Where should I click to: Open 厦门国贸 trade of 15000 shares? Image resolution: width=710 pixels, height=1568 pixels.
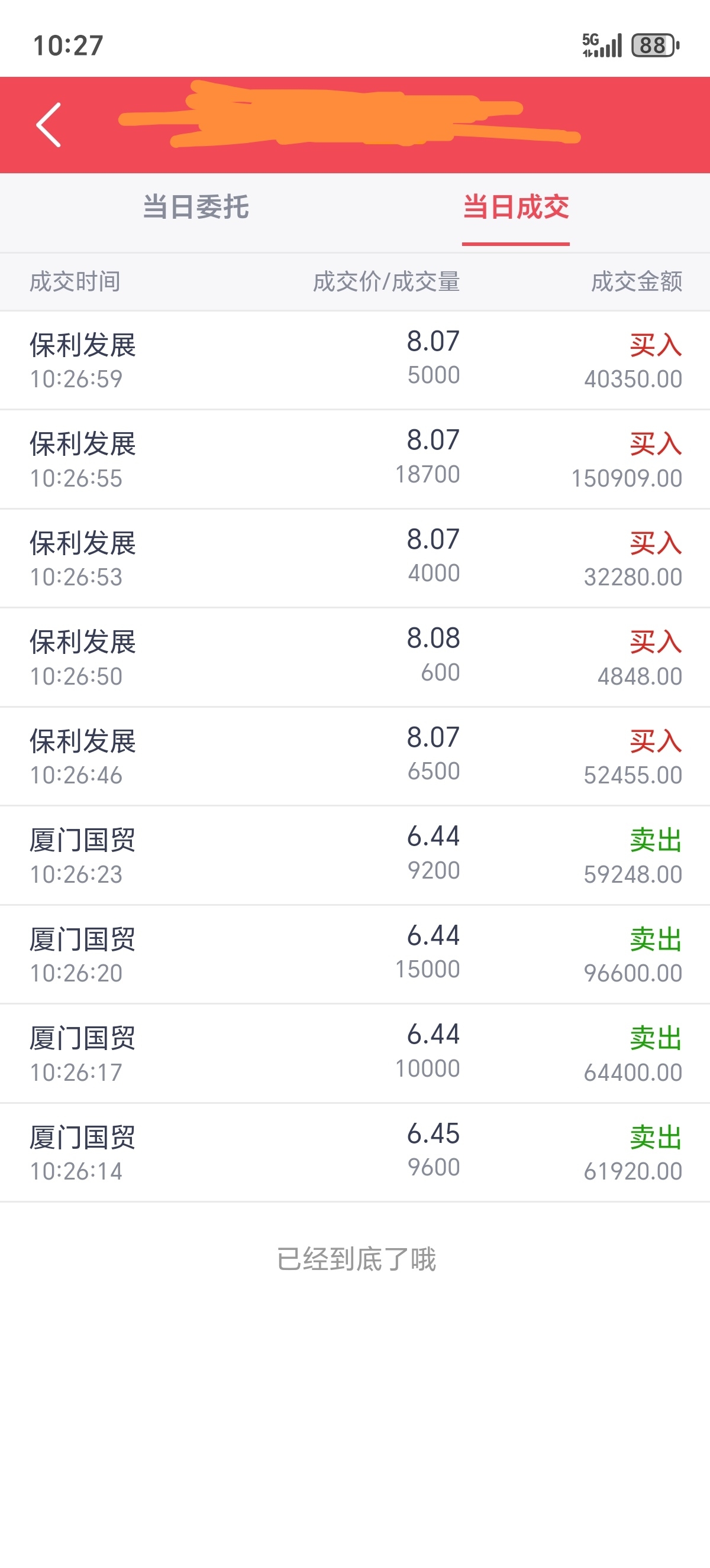pyautogui.click(x=355, y=954)
